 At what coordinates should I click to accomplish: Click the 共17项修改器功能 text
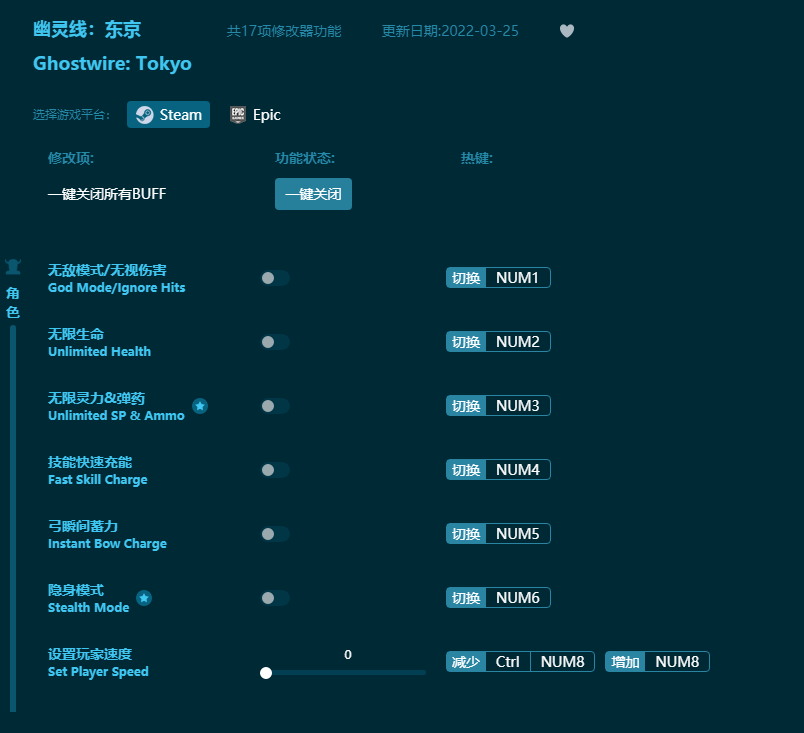click(284, 31)
